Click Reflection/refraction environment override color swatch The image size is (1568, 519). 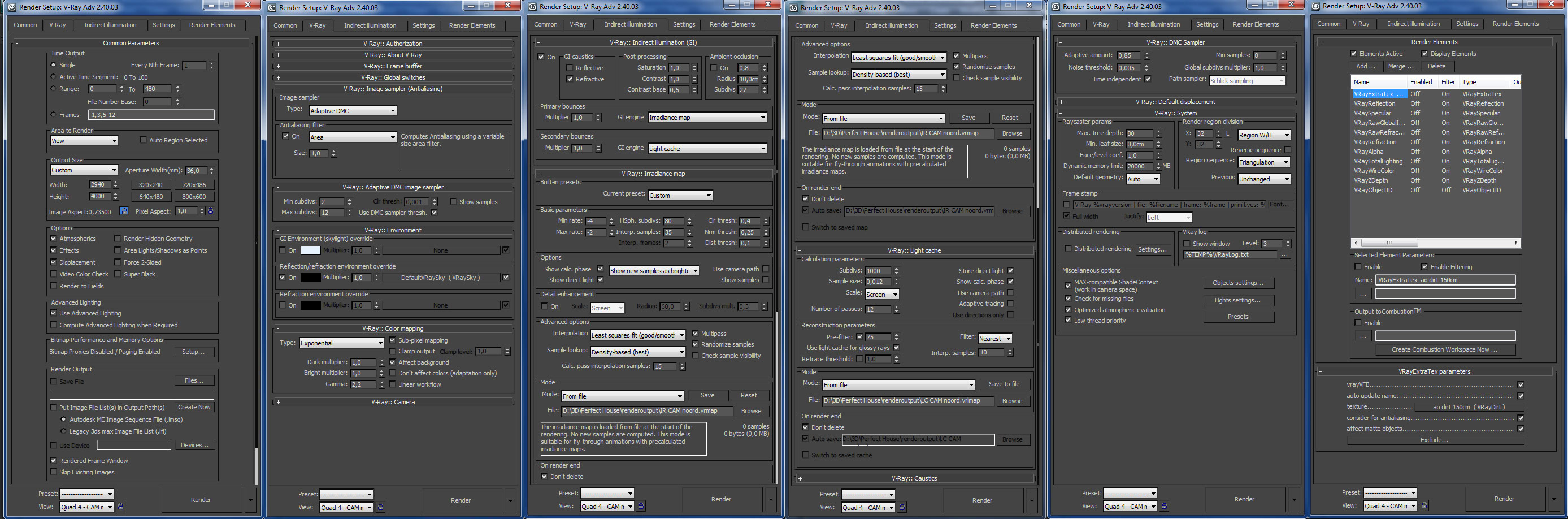click(310, 278)
